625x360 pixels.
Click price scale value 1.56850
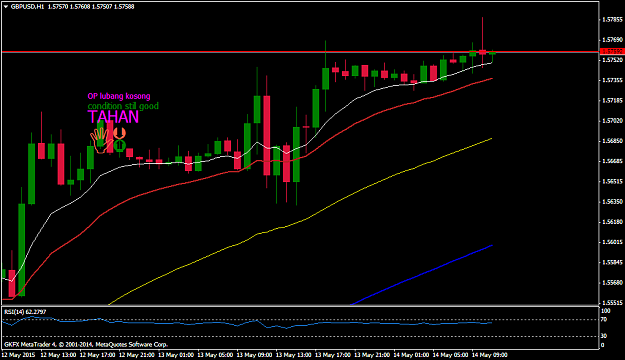tap(612, 141)
